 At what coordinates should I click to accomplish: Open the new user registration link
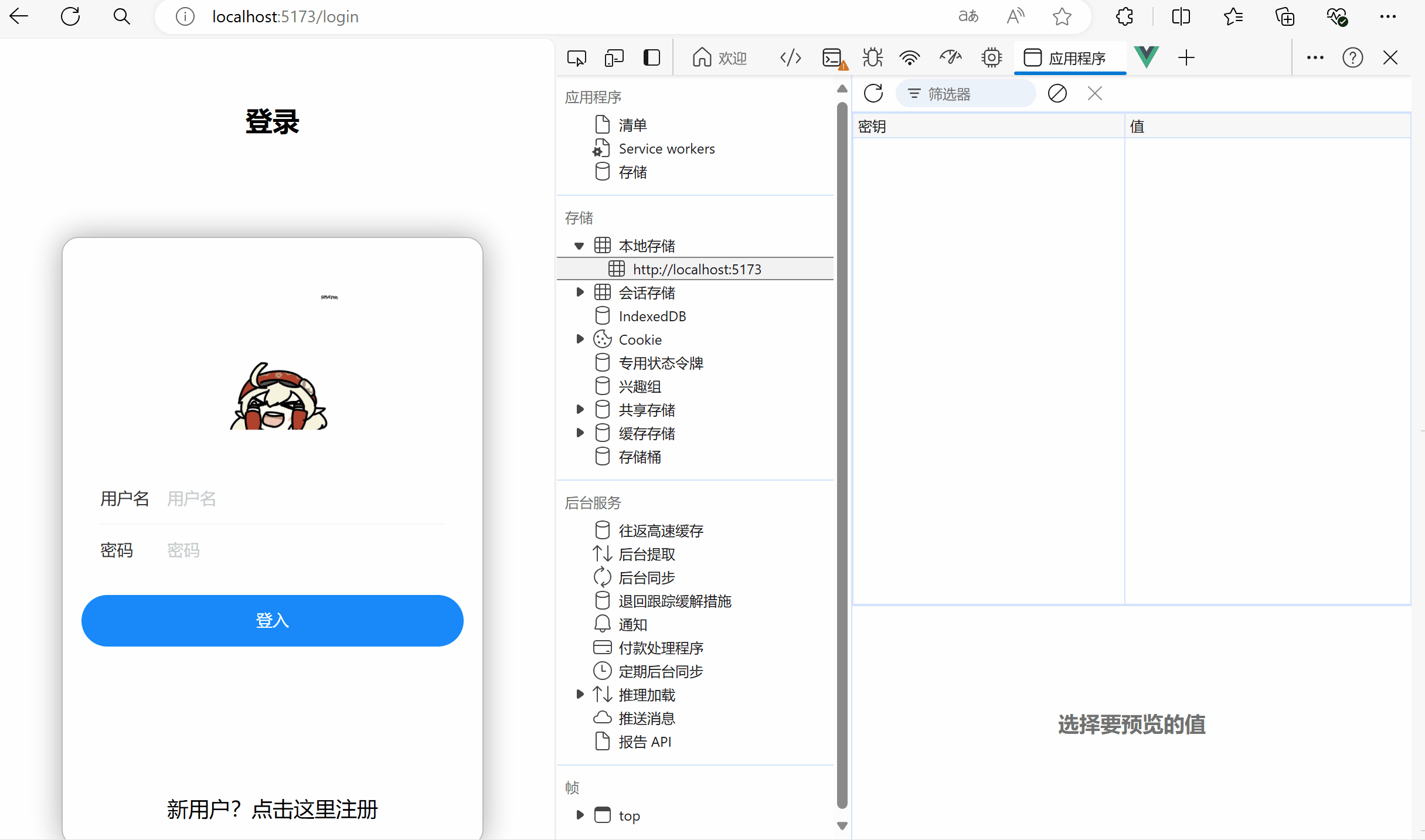[x=272, y=810]
